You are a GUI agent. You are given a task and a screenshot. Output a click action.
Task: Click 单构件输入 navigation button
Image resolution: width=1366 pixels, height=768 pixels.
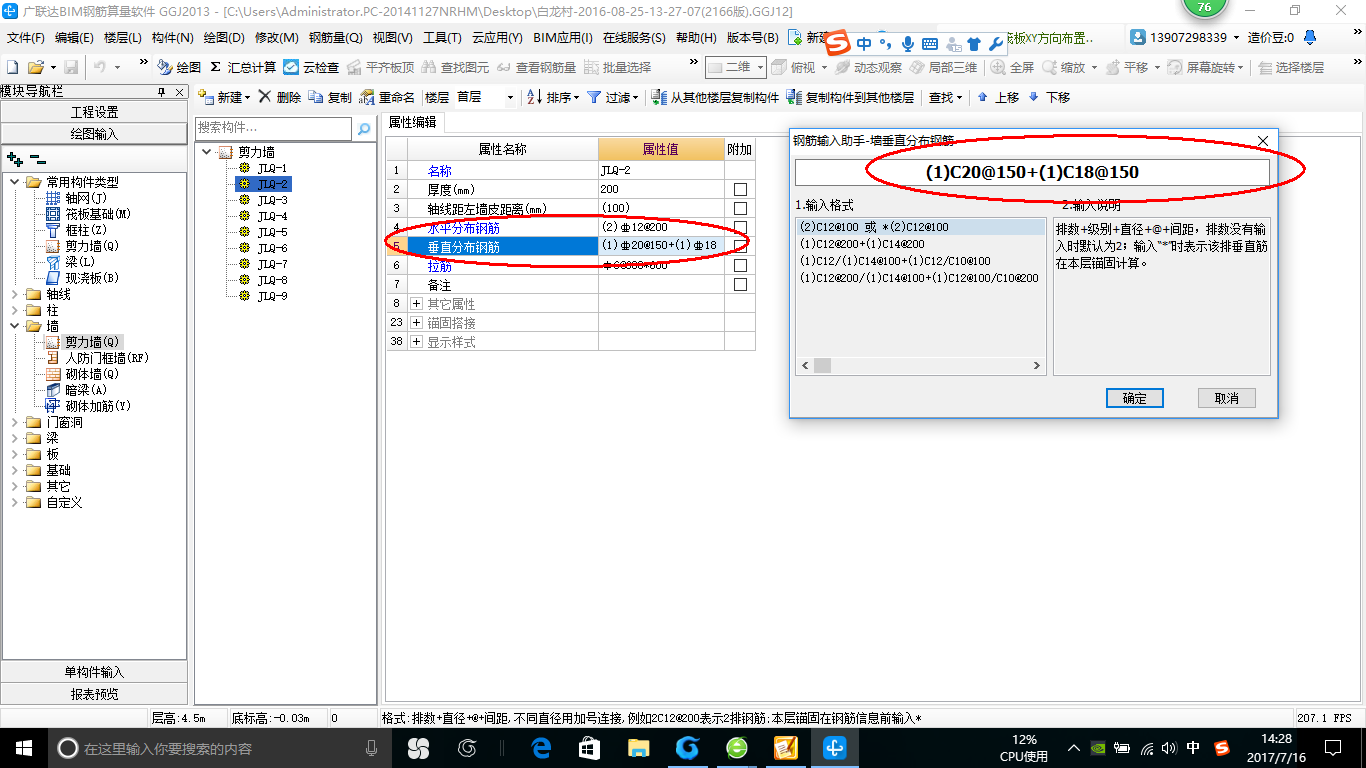94,672
